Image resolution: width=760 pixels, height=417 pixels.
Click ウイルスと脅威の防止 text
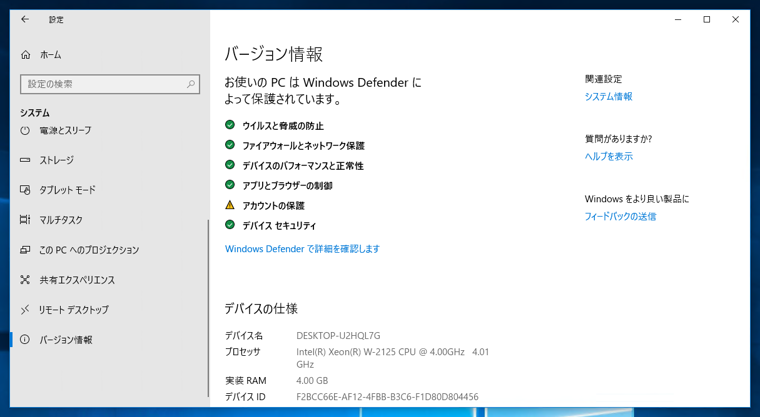[x=283, y=126]
